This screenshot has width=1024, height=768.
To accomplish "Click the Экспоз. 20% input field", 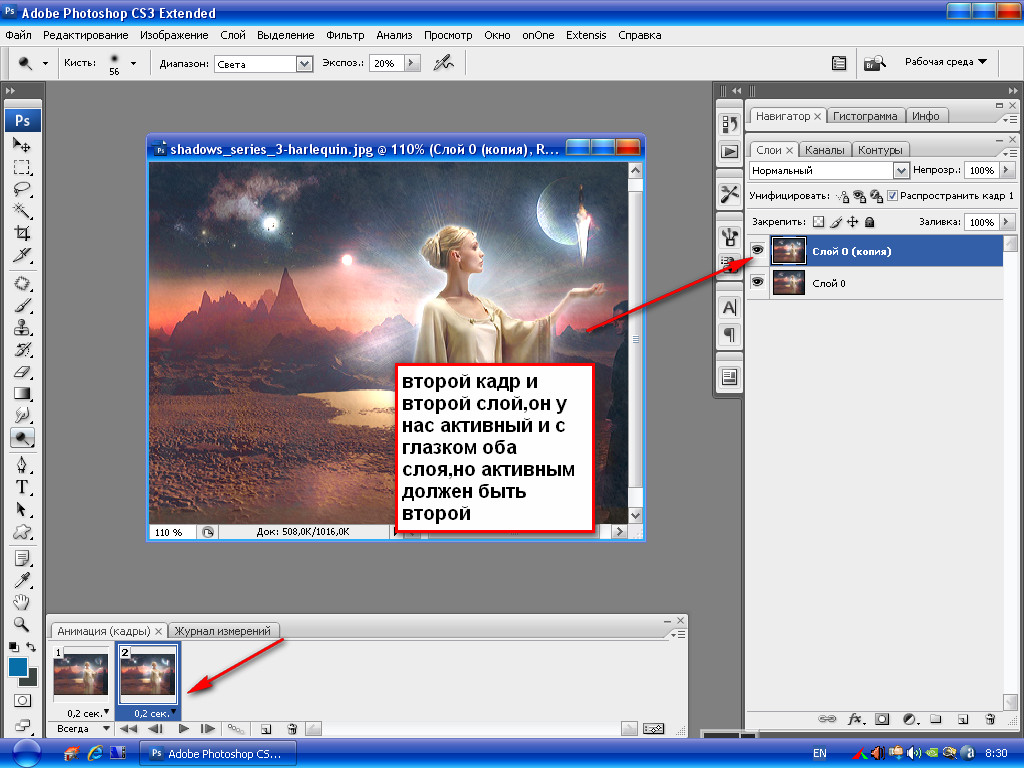I will [387, 63].
